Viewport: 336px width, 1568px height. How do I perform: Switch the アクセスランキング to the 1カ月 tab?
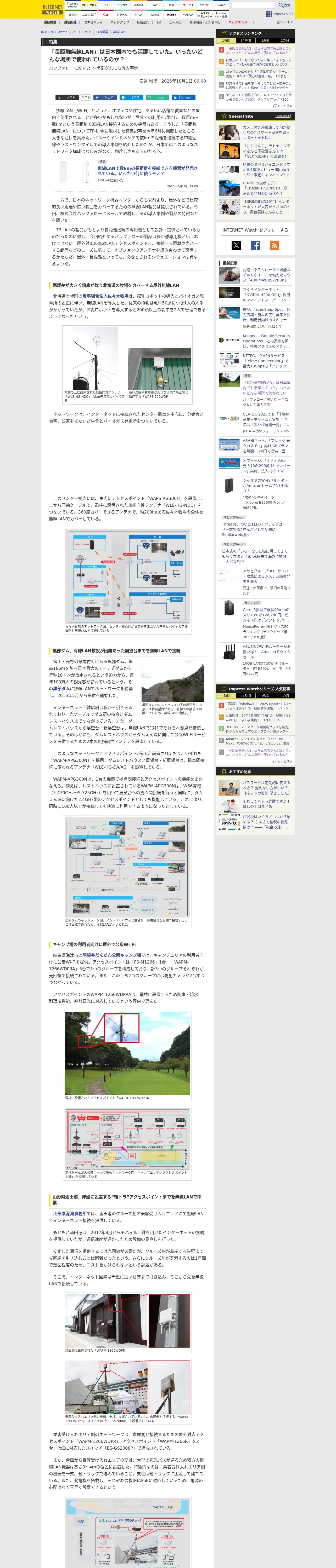pos(285,40)
